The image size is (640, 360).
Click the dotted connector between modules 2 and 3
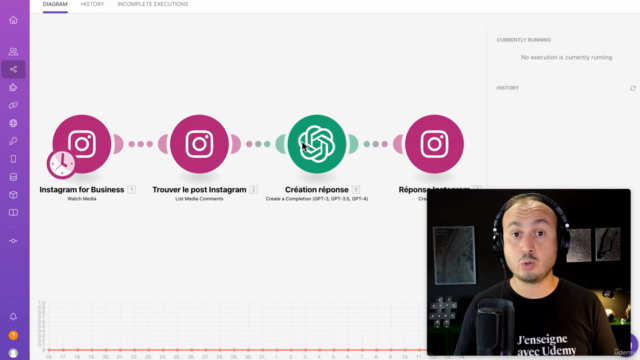point(258,144)
